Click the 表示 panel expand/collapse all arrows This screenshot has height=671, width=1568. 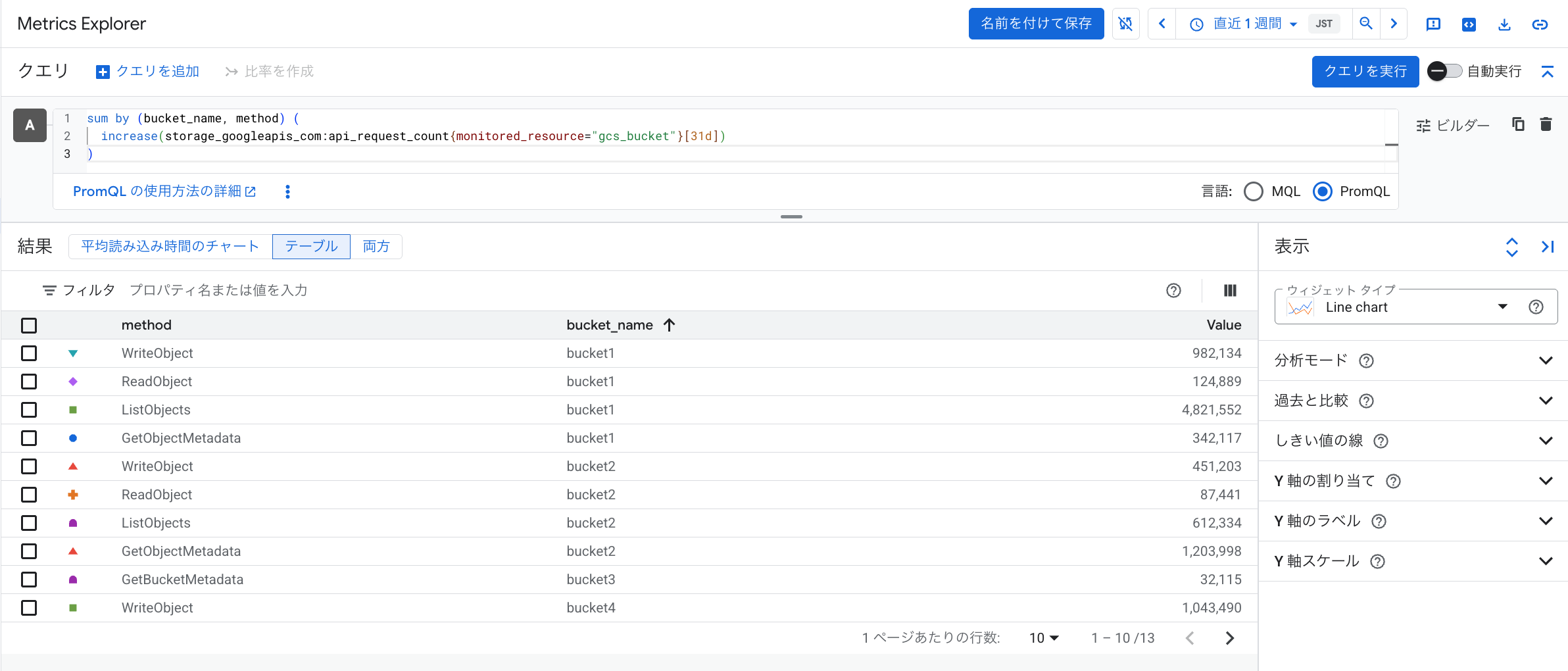(x=1511, y=247)
